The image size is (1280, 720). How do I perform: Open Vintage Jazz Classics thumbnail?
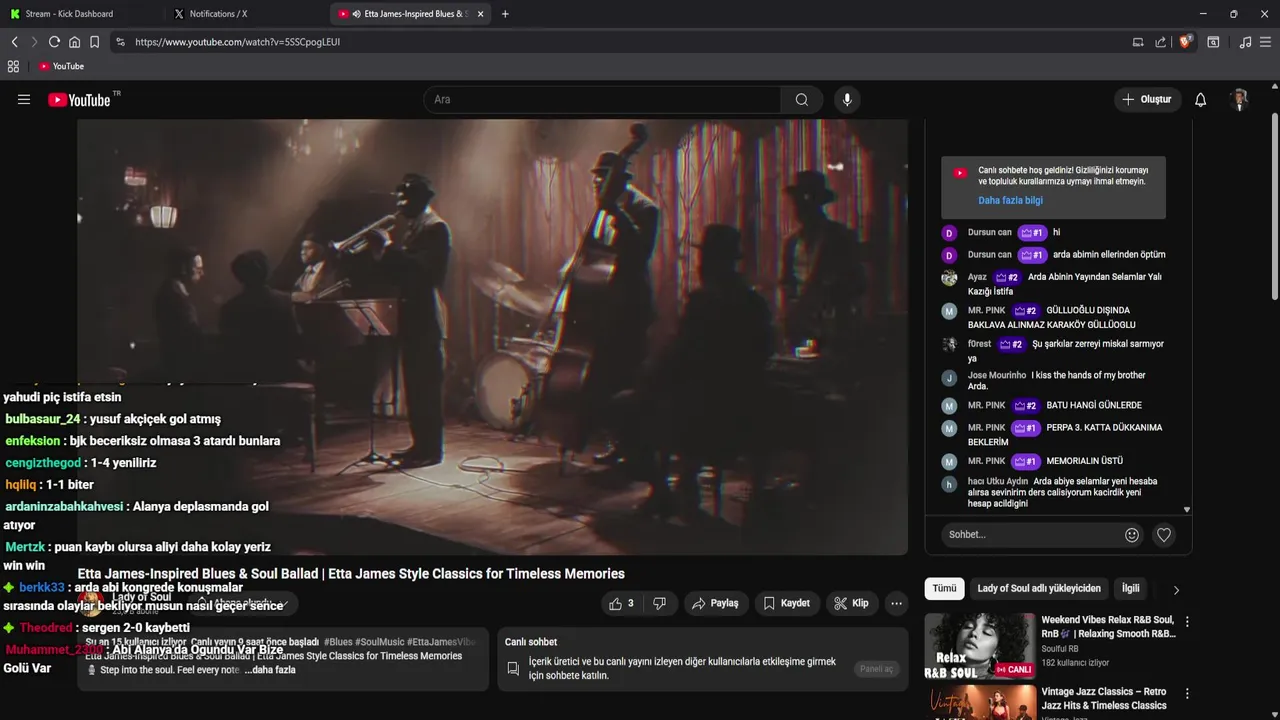(x=980, y=702)
